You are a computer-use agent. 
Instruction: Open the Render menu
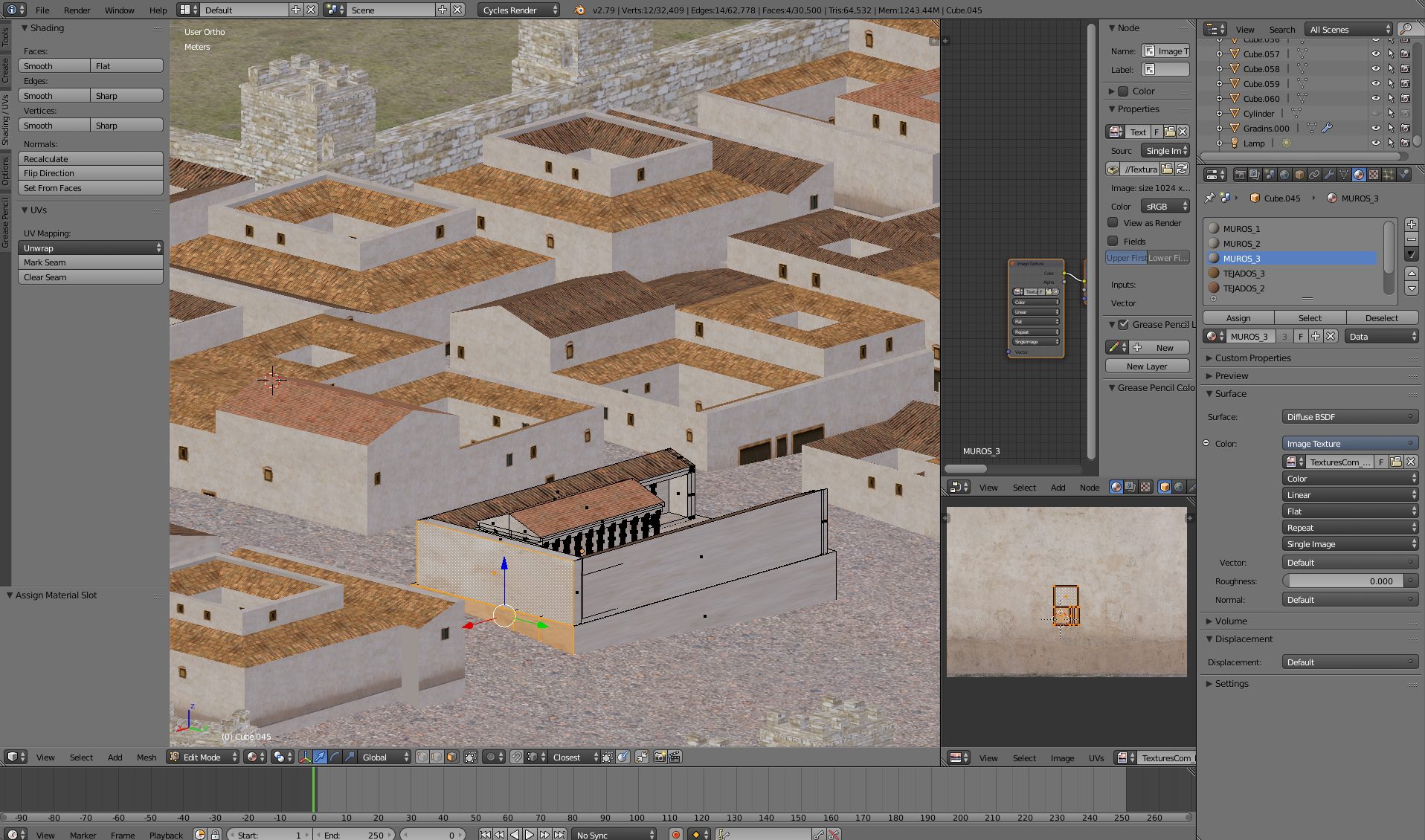(77, 10)
